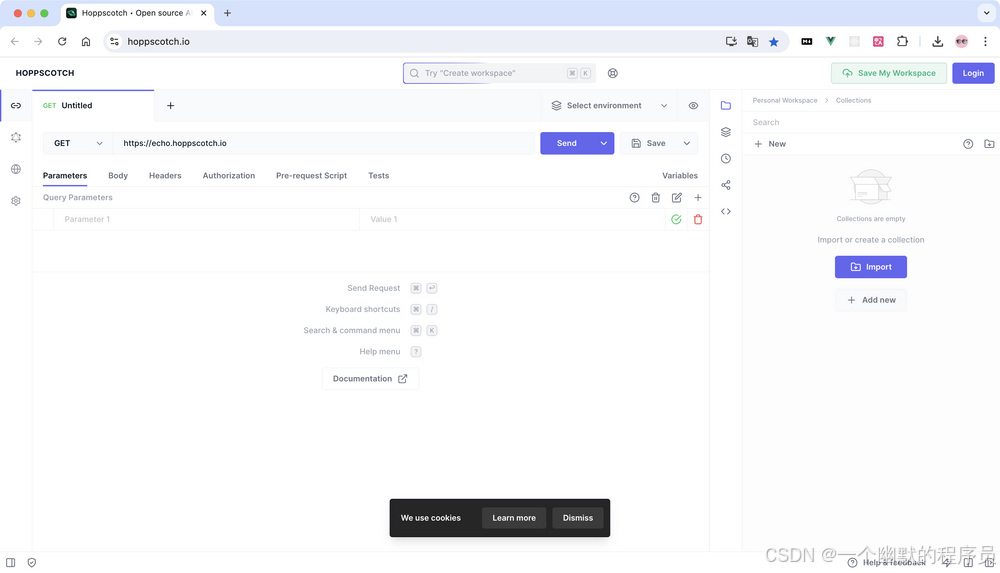This screenshot has width=1000, height=573.
Task: Open the Settings gear in left sidebar
Action: 16,201
